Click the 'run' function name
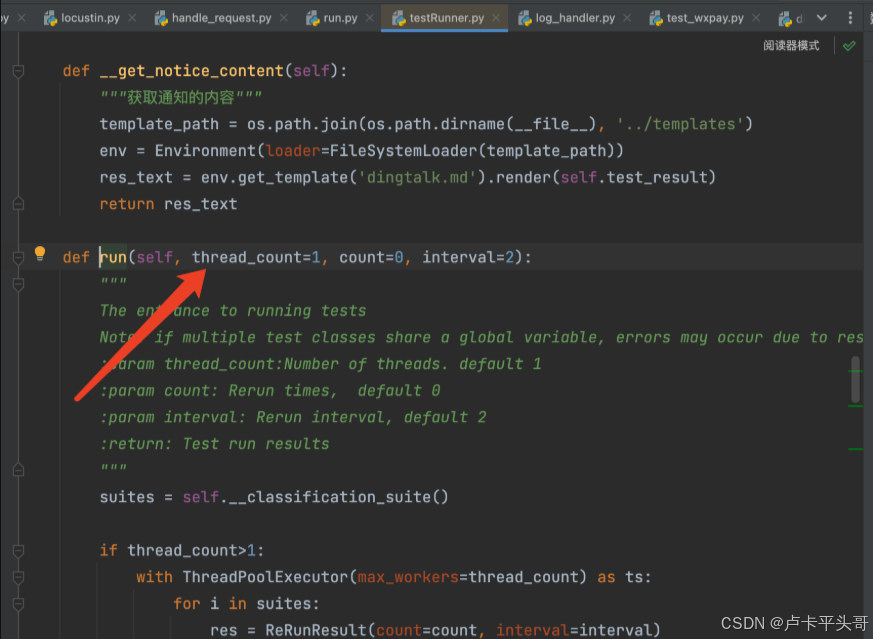 coord(113,257)
